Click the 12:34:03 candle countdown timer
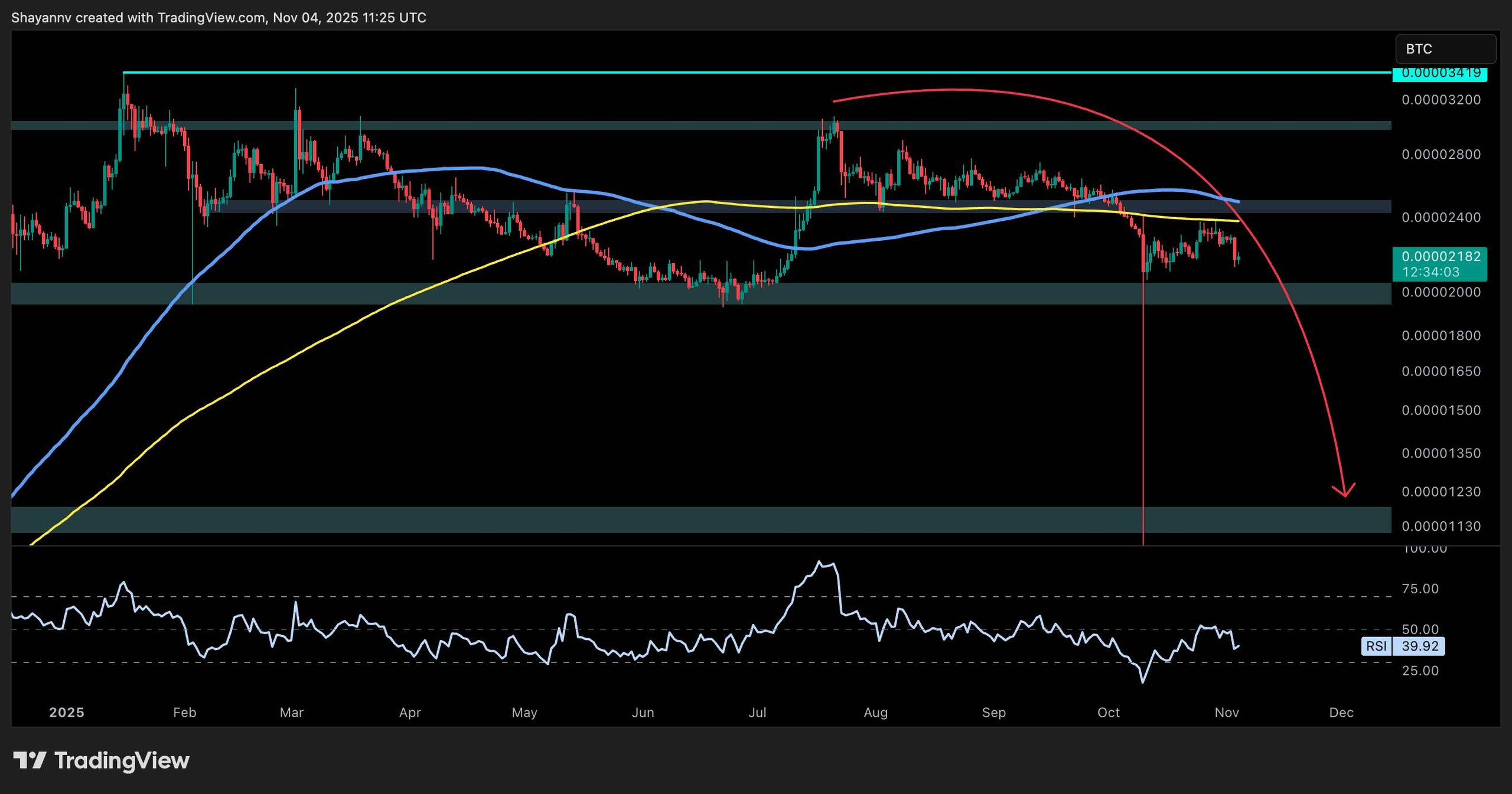Image resolution: width=1512 pixels, height=794 pixels. [x=1430, y=272]
